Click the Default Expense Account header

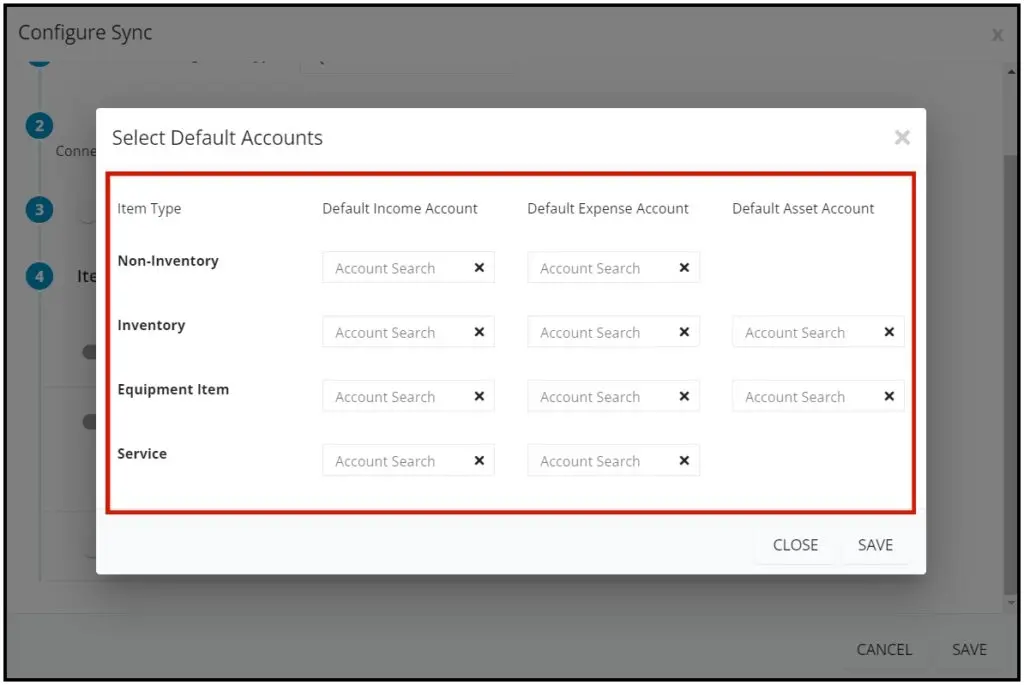tap(607, 208)
